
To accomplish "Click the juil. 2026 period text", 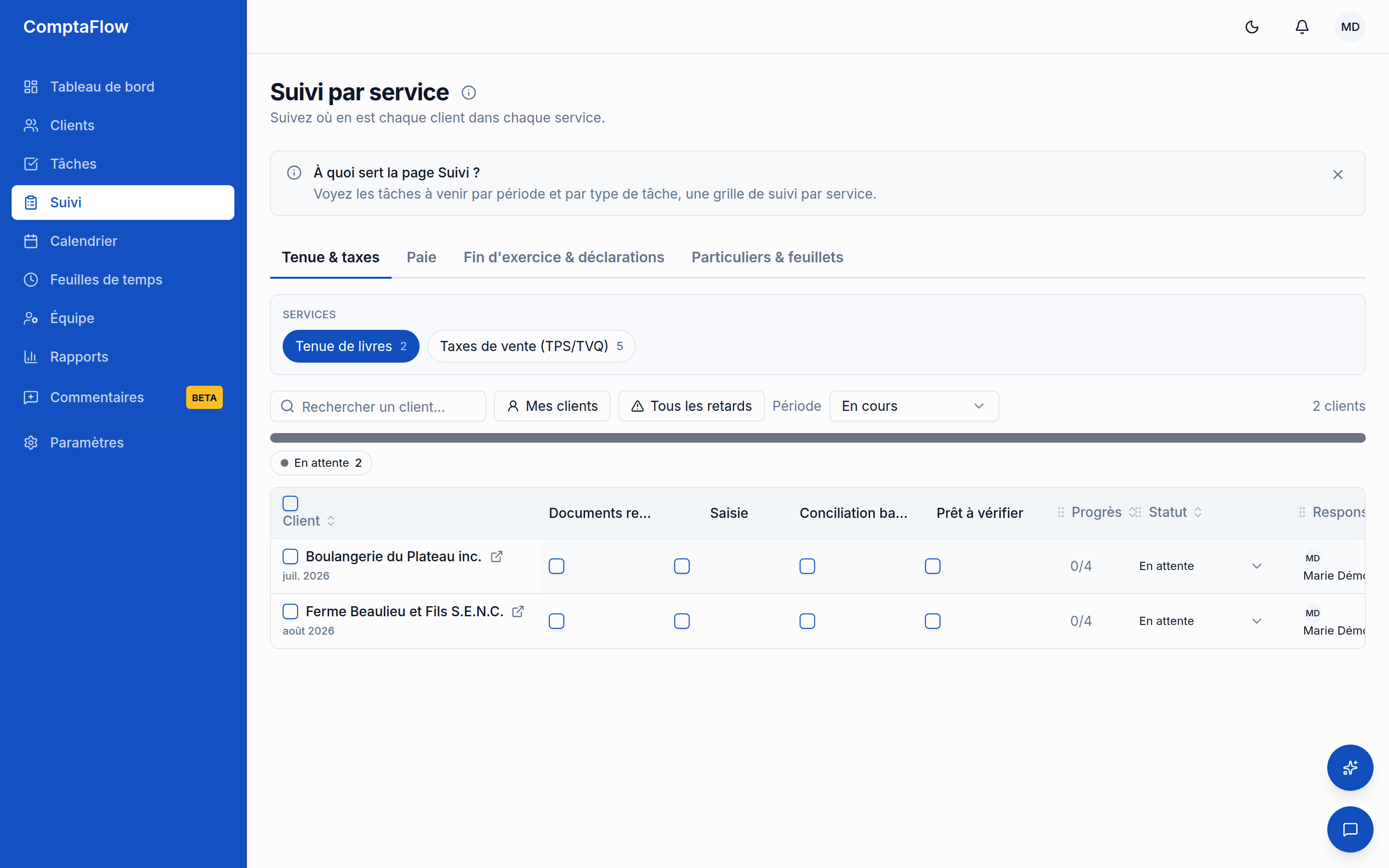I will pos(306,576).
